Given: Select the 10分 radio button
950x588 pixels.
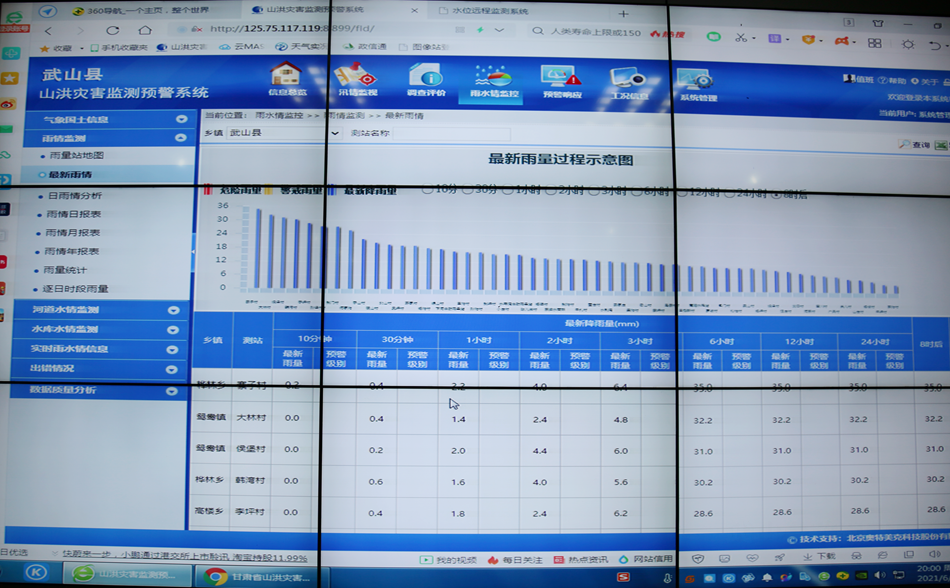Looking at the screenshot, I should click(x=427, y=190).
